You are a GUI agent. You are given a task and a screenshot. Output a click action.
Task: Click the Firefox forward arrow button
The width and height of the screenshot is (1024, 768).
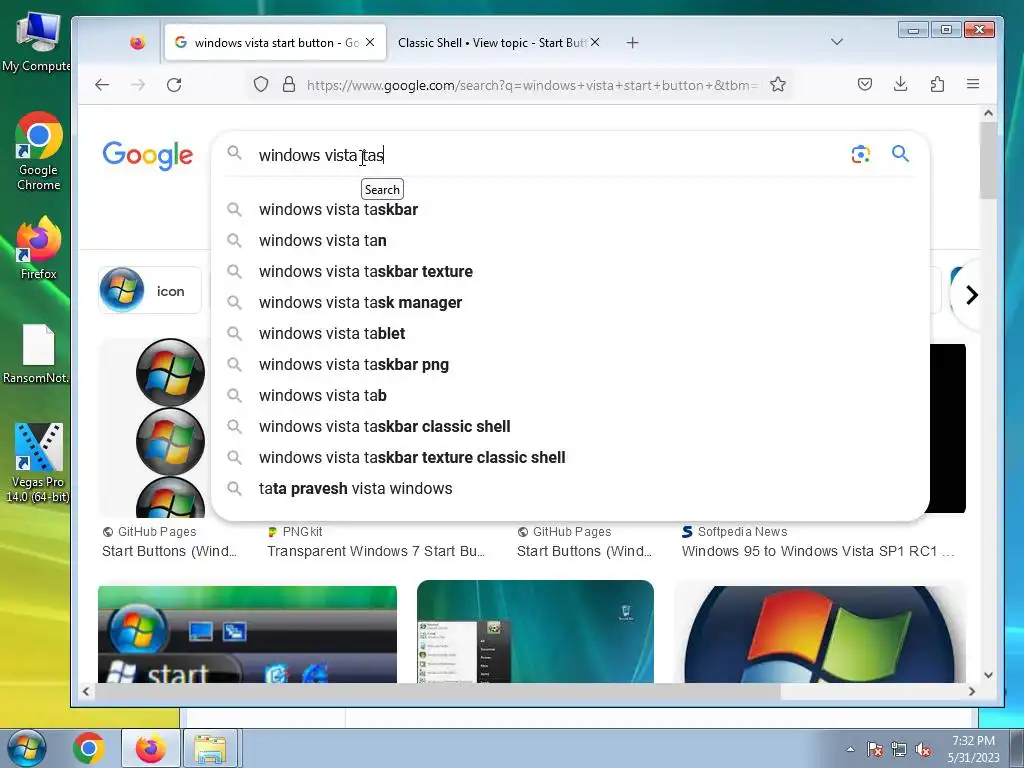[138, 85]
